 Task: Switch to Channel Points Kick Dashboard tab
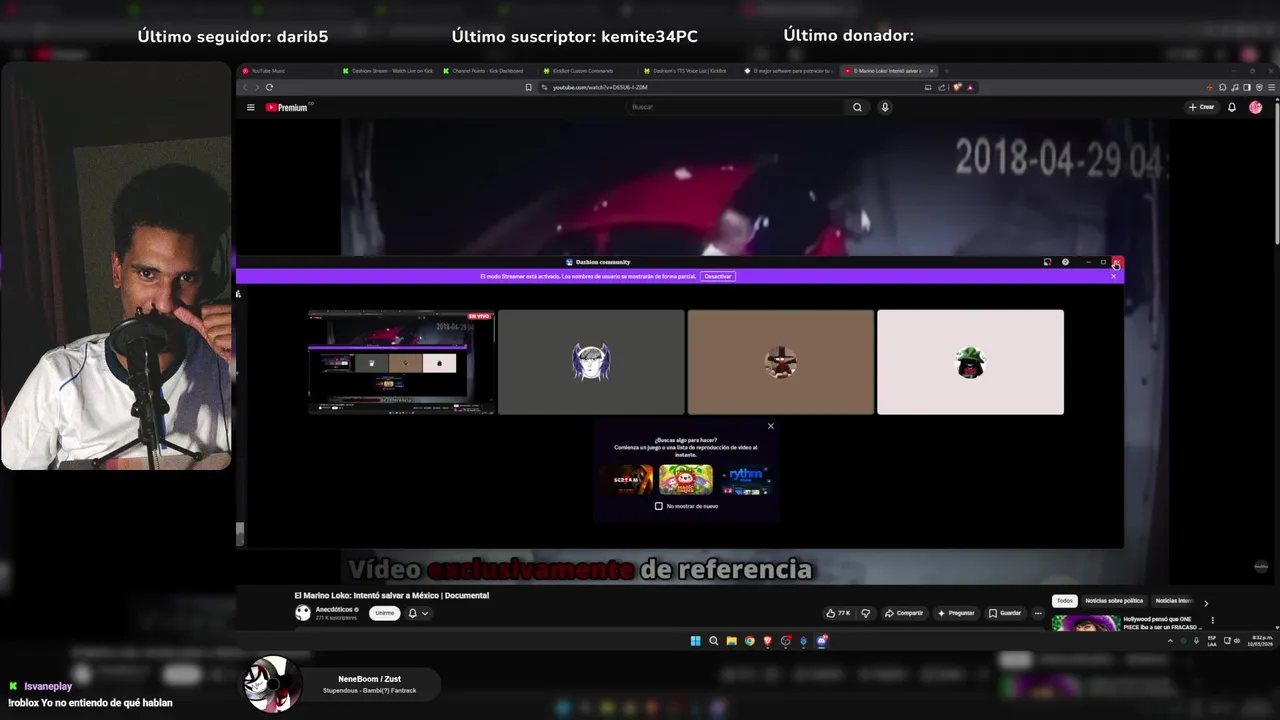pos(488,71)
